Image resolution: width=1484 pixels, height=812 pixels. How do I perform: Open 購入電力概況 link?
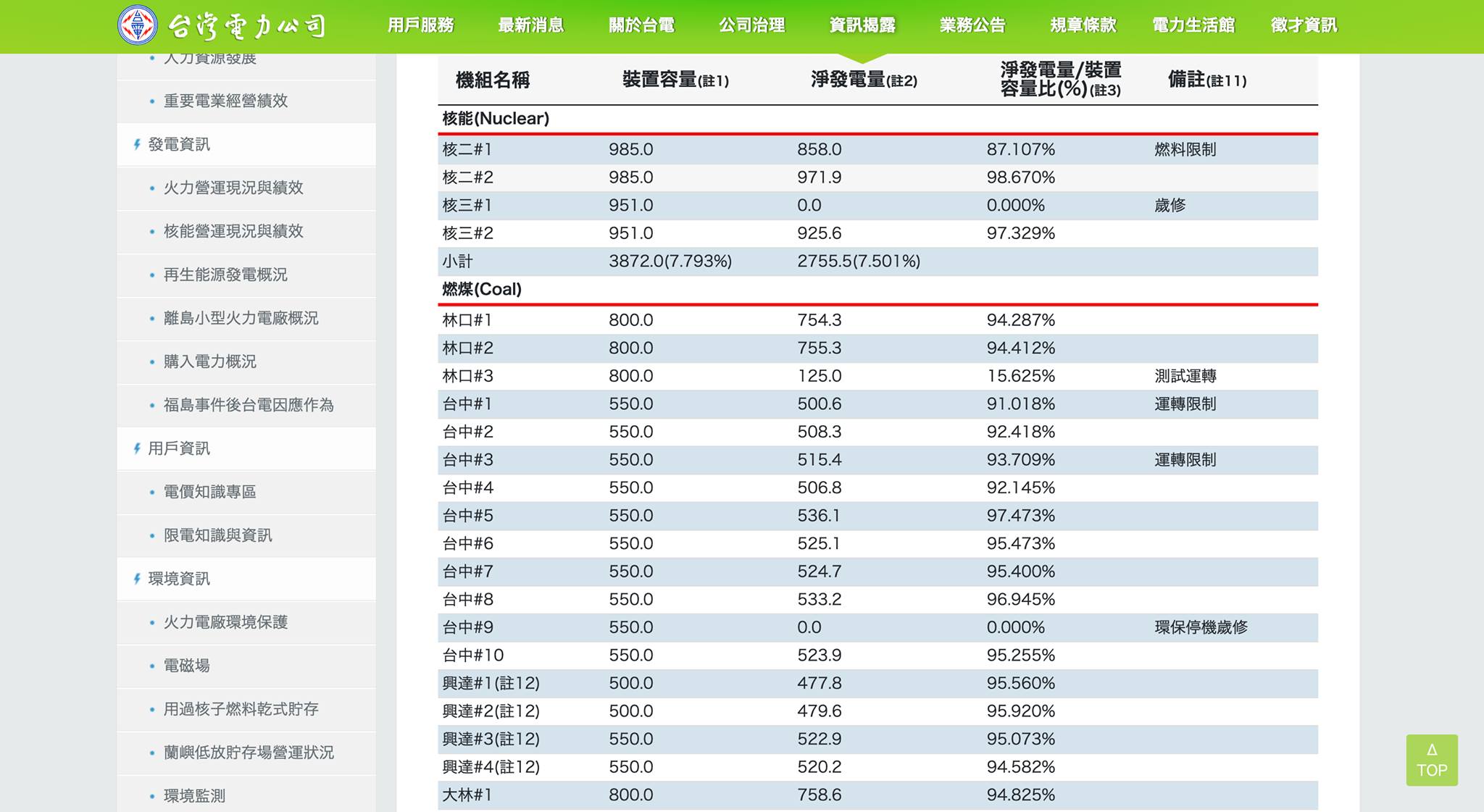(209, 361)
